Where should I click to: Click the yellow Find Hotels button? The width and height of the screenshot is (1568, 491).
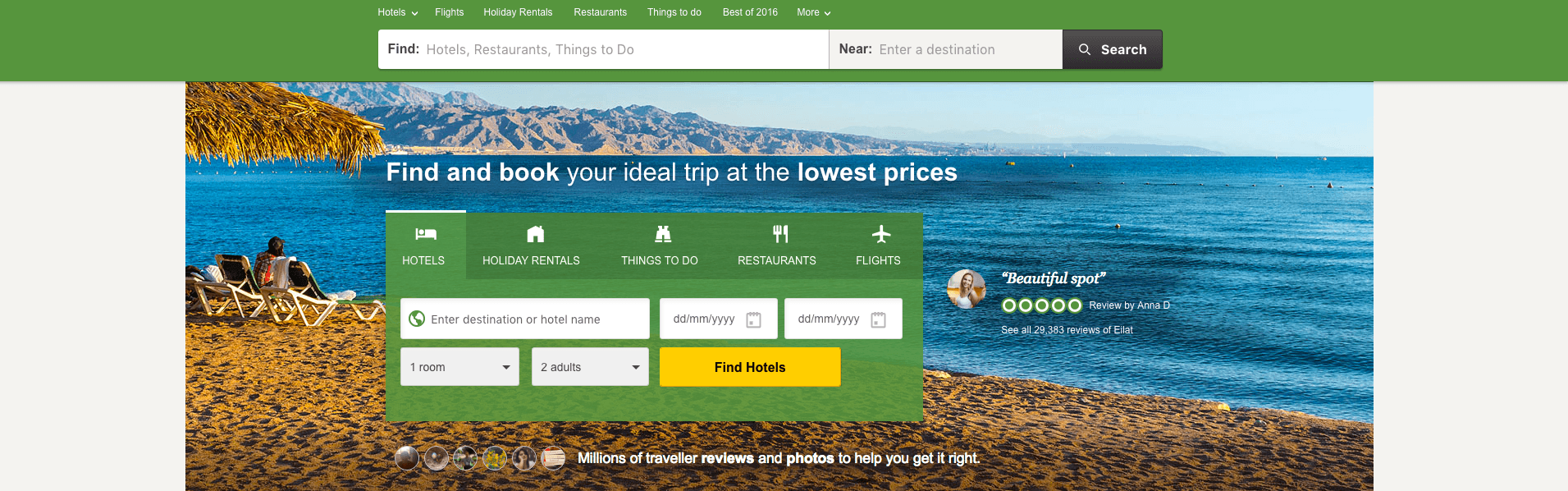750,367
